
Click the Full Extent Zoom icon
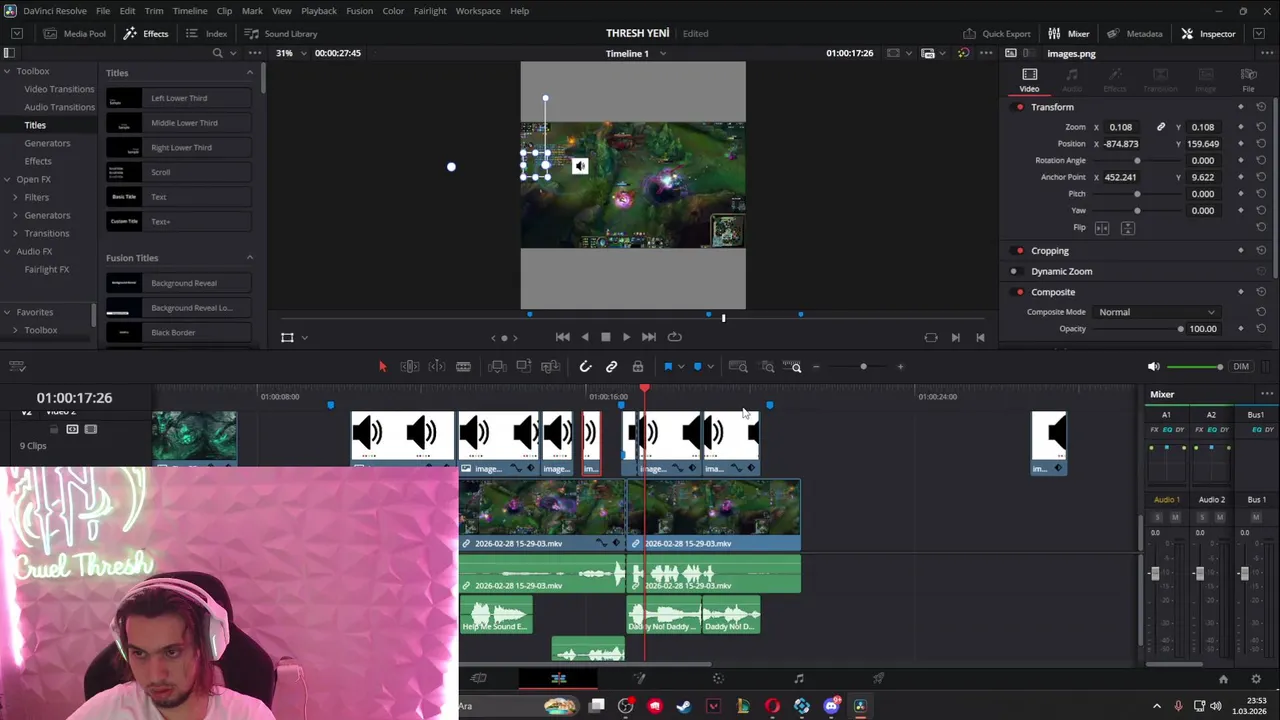point(738,367)
